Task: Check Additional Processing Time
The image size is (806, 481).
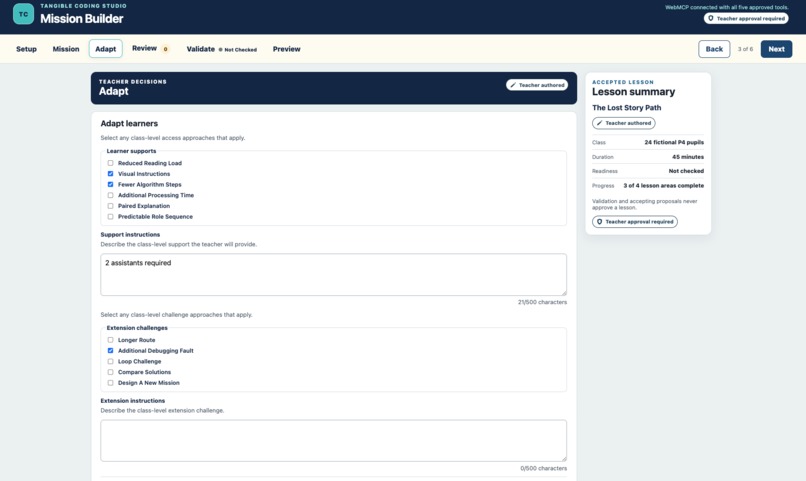Action: pos(111,195)
